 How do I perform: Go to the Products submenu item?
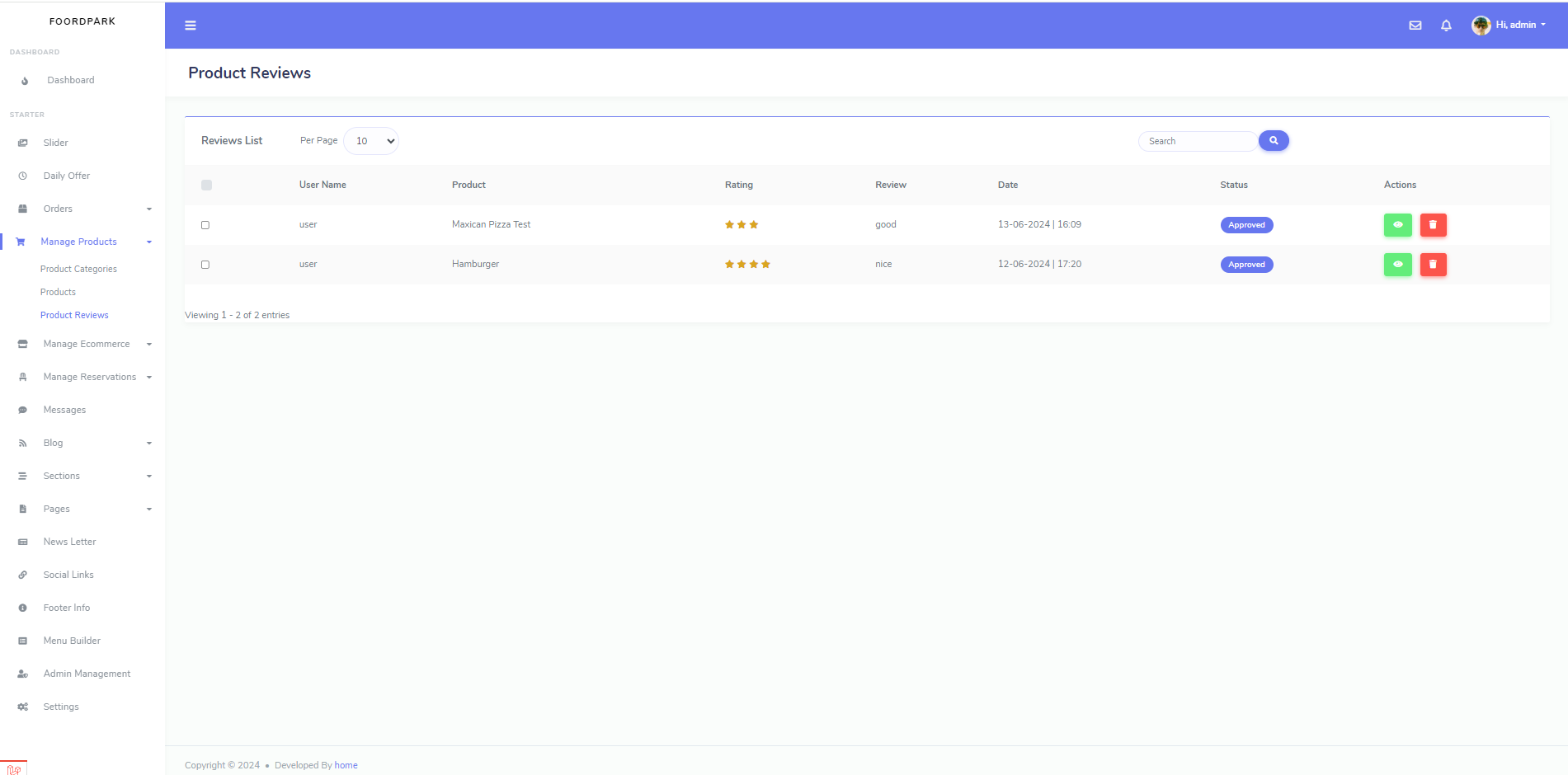point(58,292)
